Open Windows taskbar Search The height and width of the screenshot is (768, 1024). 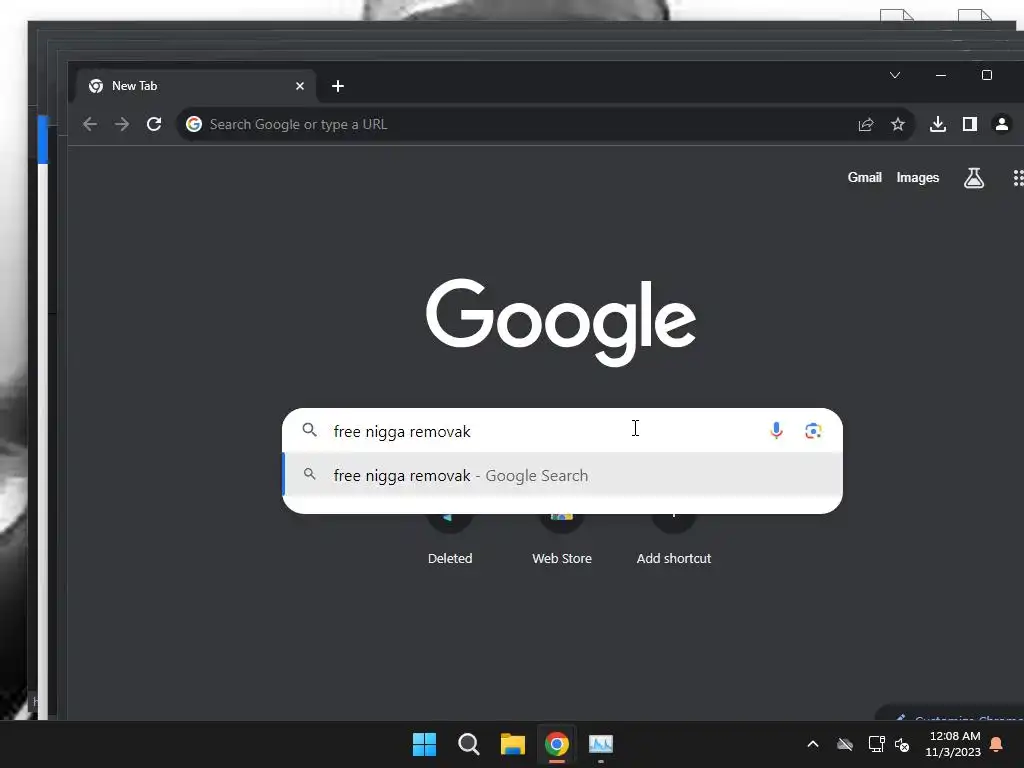click(469, 744)
